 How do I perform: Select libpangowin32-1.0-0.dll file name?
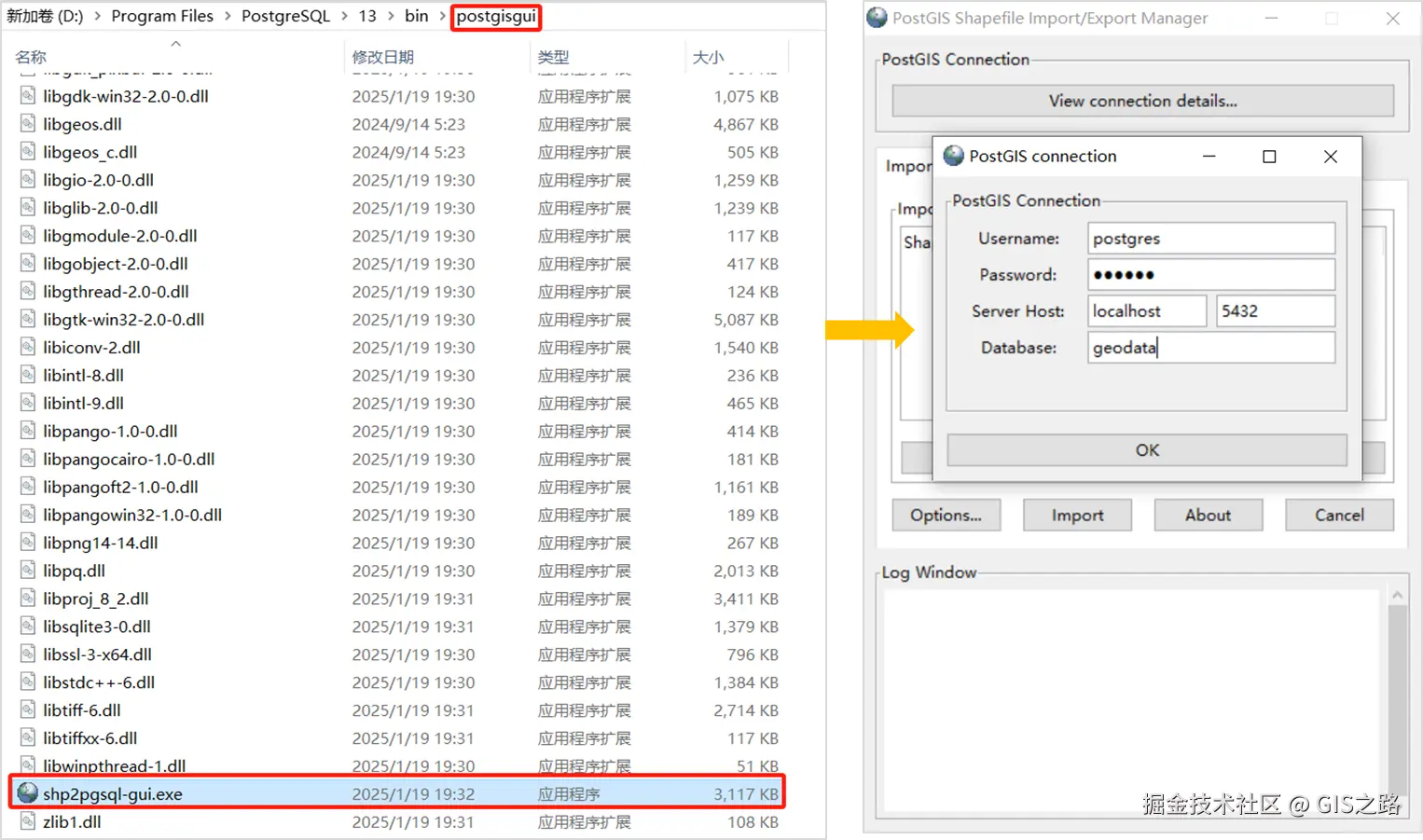point(132,515)
